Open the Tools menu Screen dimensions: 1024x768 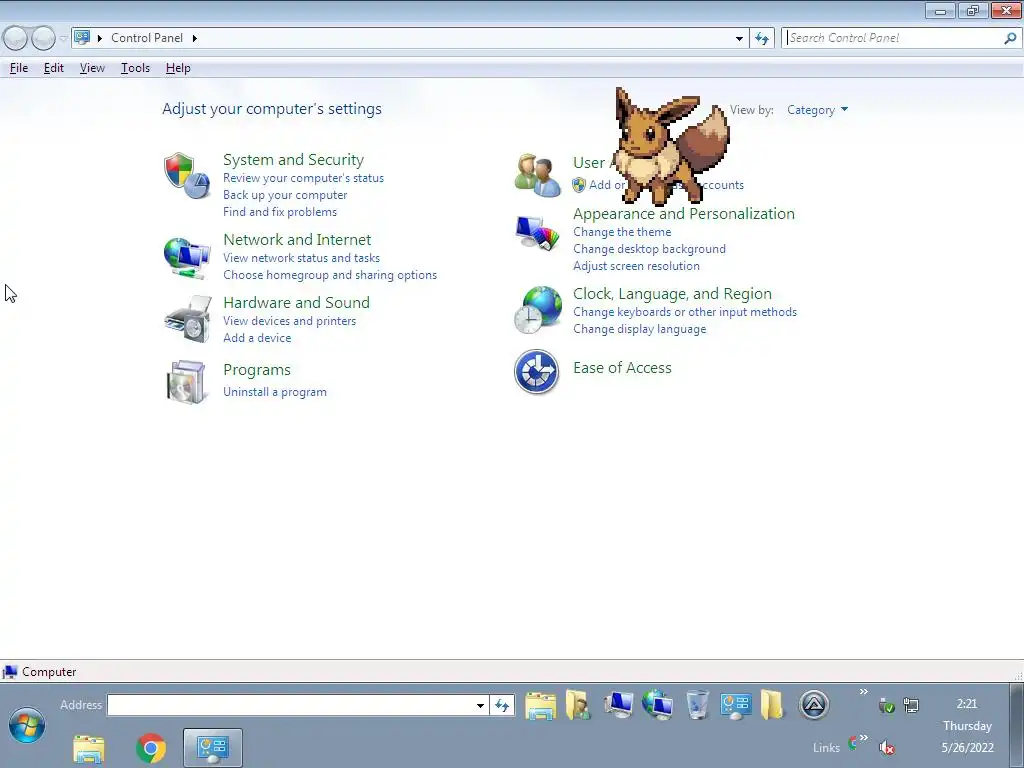pyautogui.click(x=135, y=68)
